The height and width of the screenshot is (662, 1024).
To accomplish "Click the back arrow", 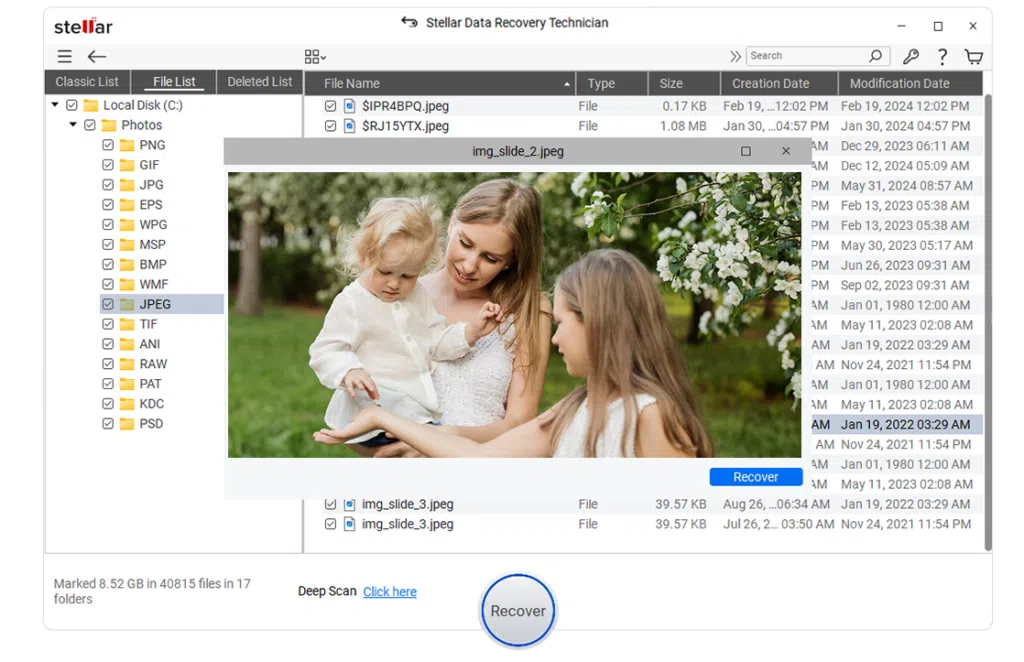I will (97, 57).
